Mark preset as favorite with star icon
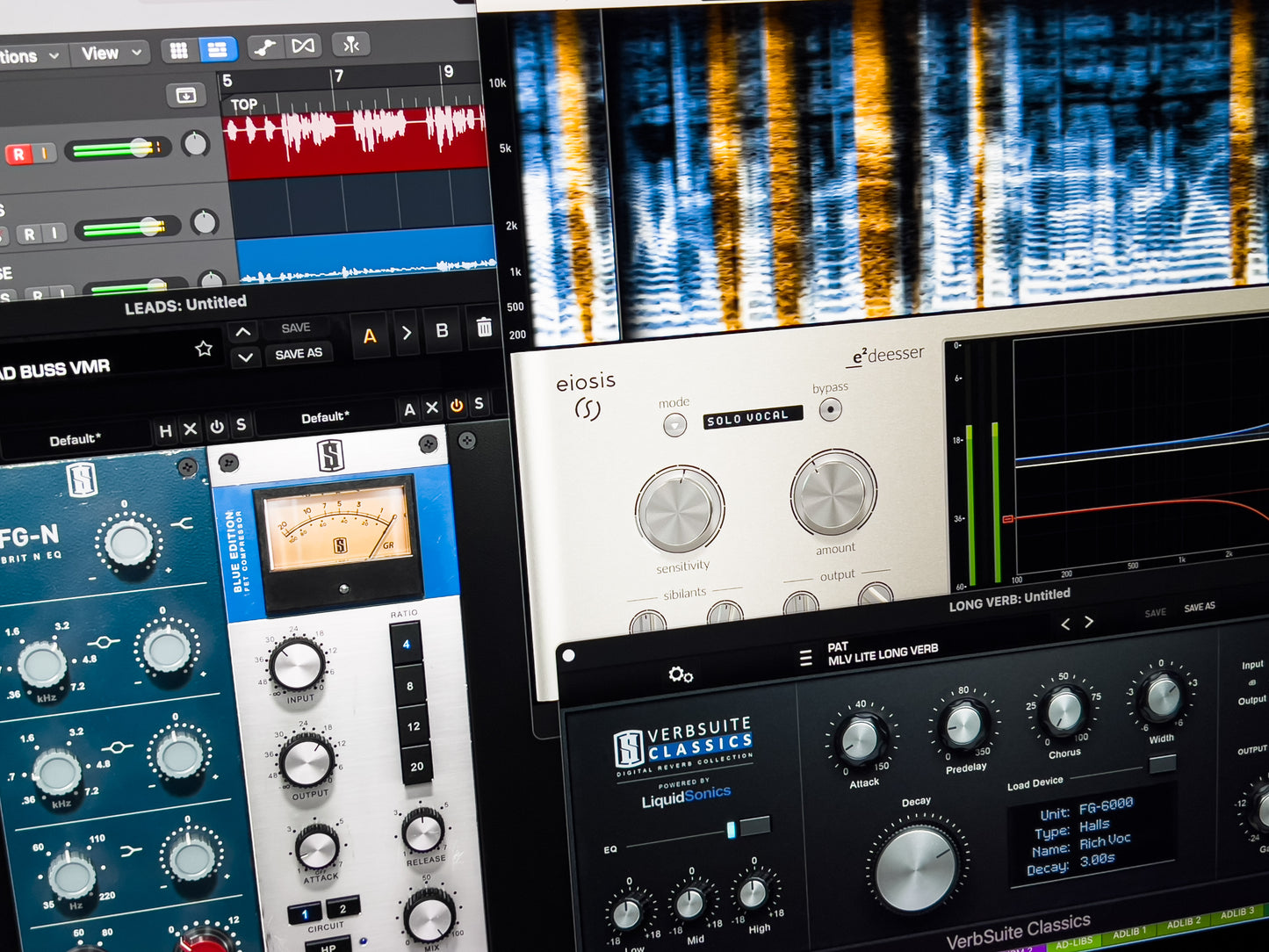The image size is (1269, 952). (204, 349)
